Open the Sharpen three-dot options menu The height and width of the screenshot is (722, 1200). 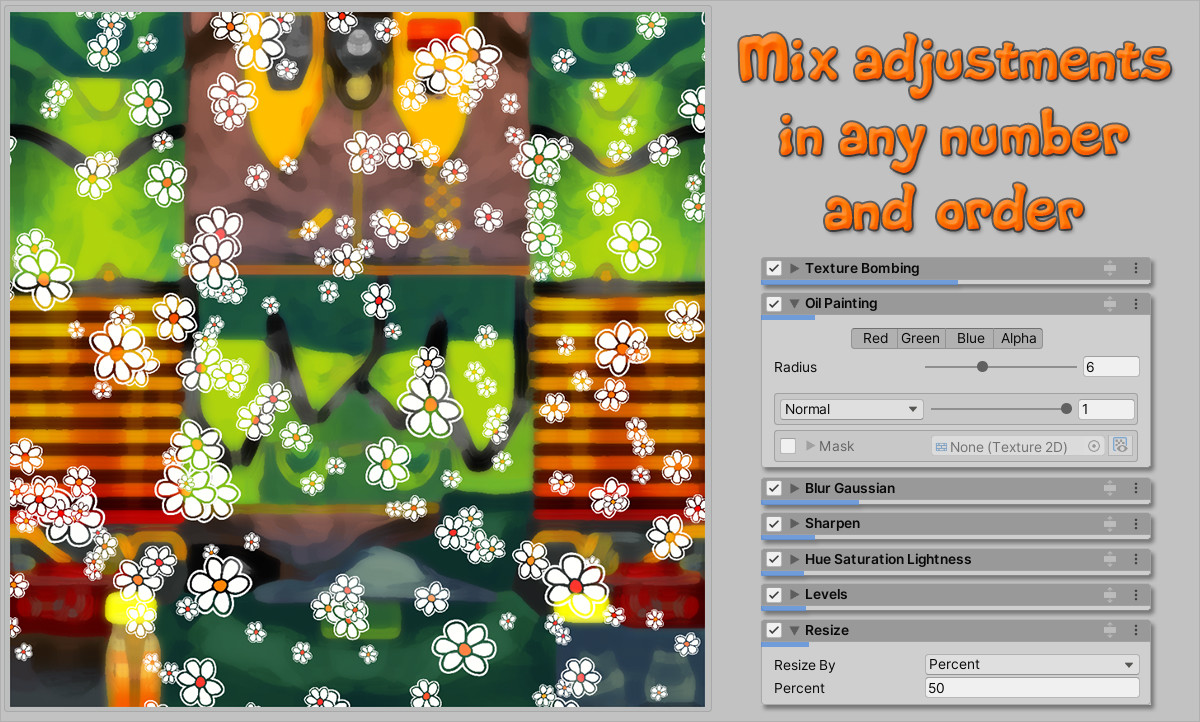pos(1136,524)
